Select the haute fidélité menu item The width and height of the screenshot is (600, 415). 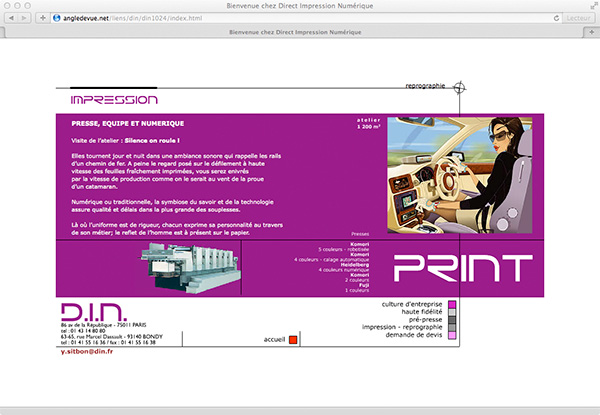[x=423, y=311]
